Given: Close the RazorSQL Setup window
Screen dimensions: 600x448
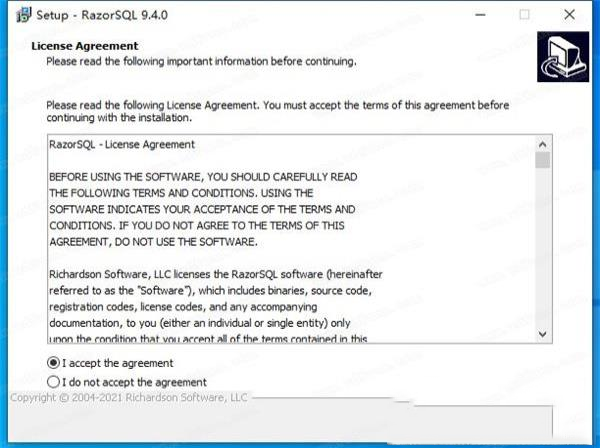Looking at the screenshot, I should coord(569,15).
